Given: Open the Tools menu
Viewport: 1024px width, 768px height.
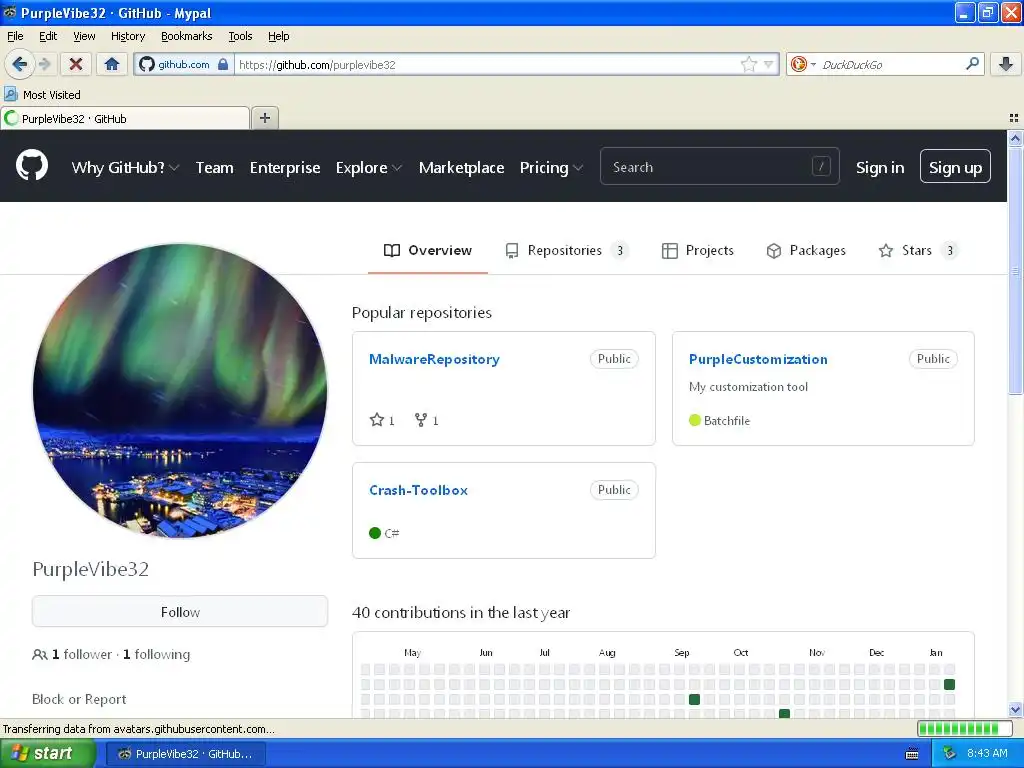Looking at the screenshot, I should pyautogui.click(x=240, y=36).
